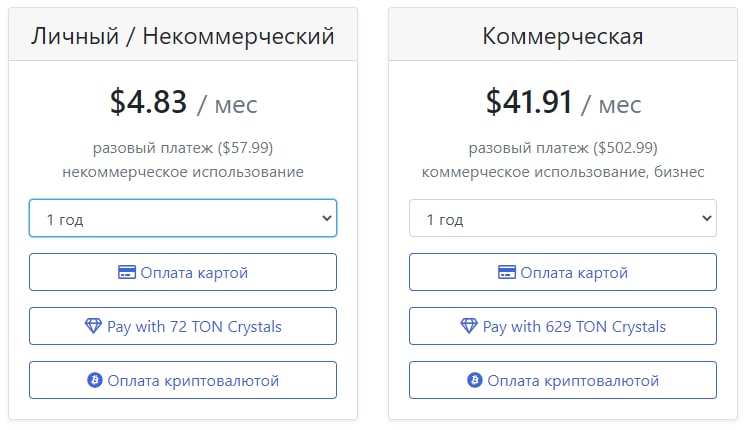The image size is (750, 430).
Task: Open the Personal plan '1 год' duration dropdown
Action: click(x=183, y=218)
